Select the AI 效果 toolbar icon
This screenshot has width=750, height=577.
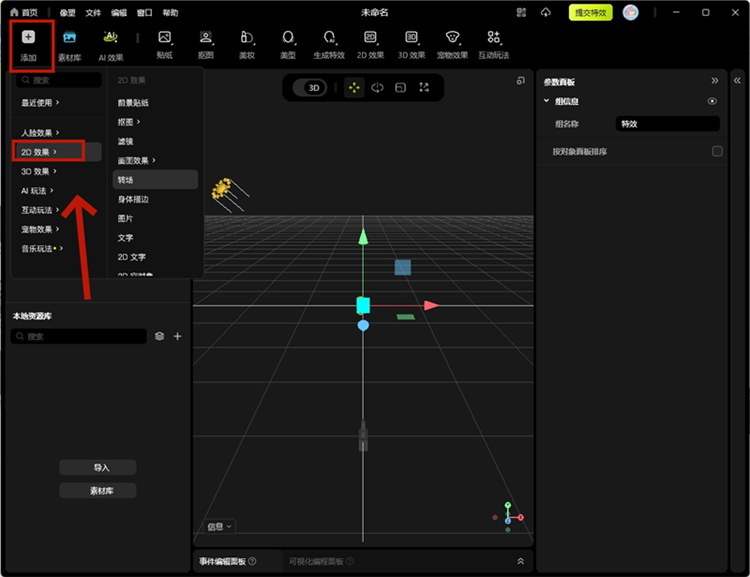point(110,38)
